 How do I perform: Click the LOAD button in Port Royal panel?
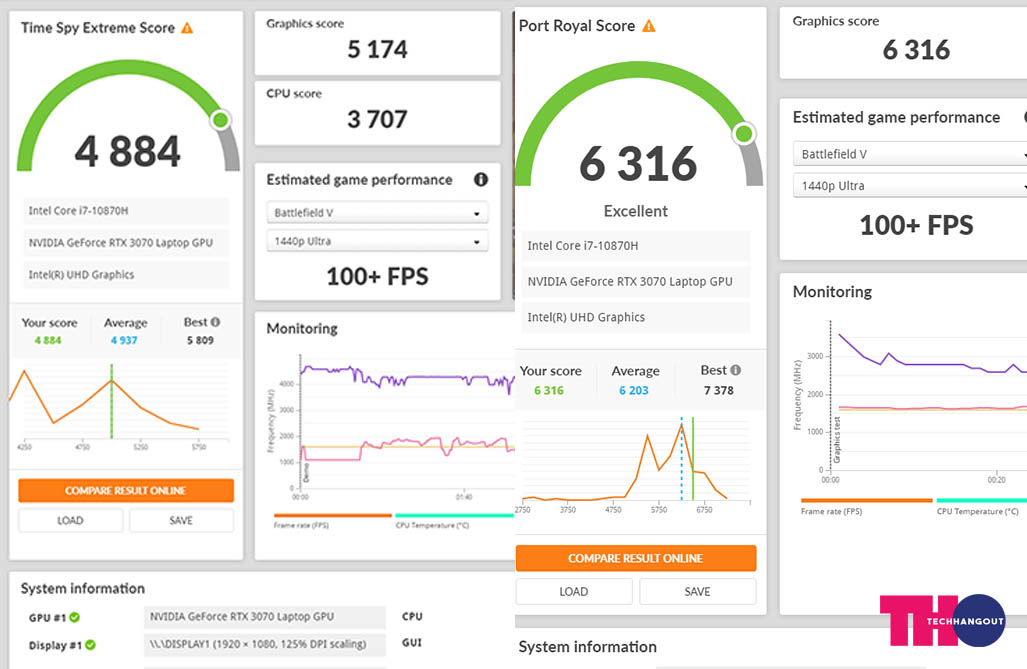(574, 591)
